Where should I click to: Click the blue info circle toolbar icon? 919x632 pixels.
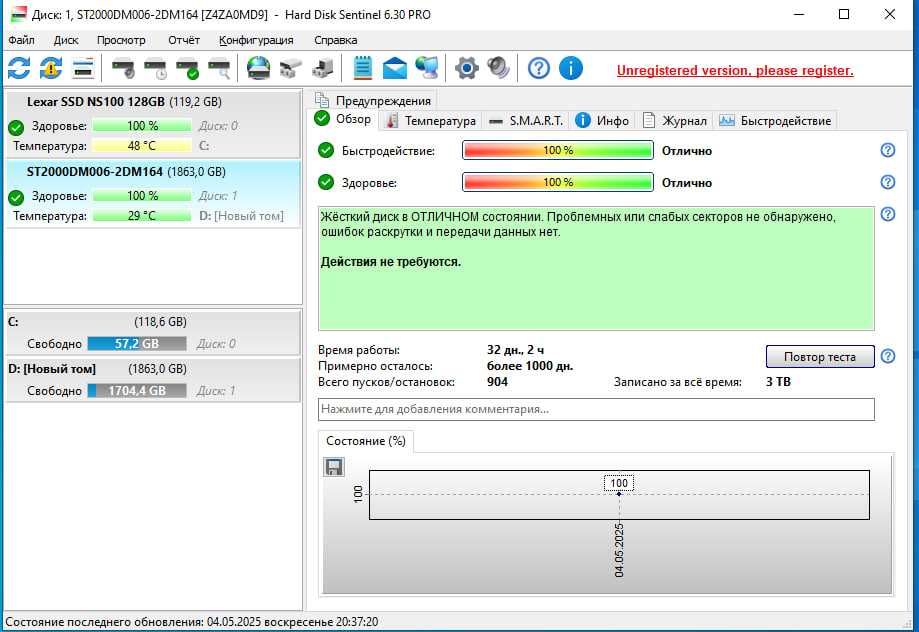[x=571, y=68]
